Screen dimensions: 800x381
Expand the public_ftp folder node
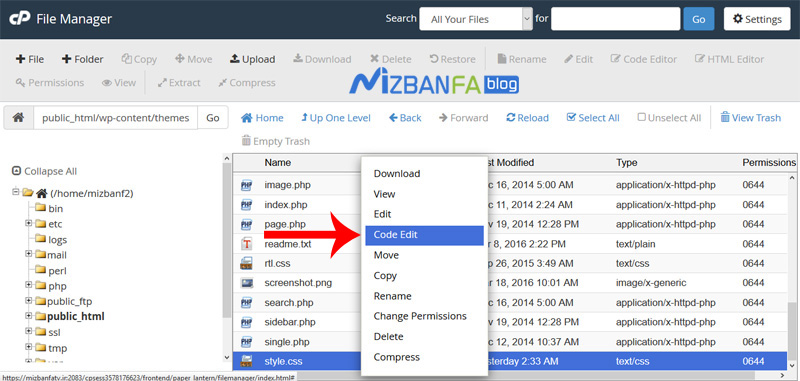coord(29,300)
